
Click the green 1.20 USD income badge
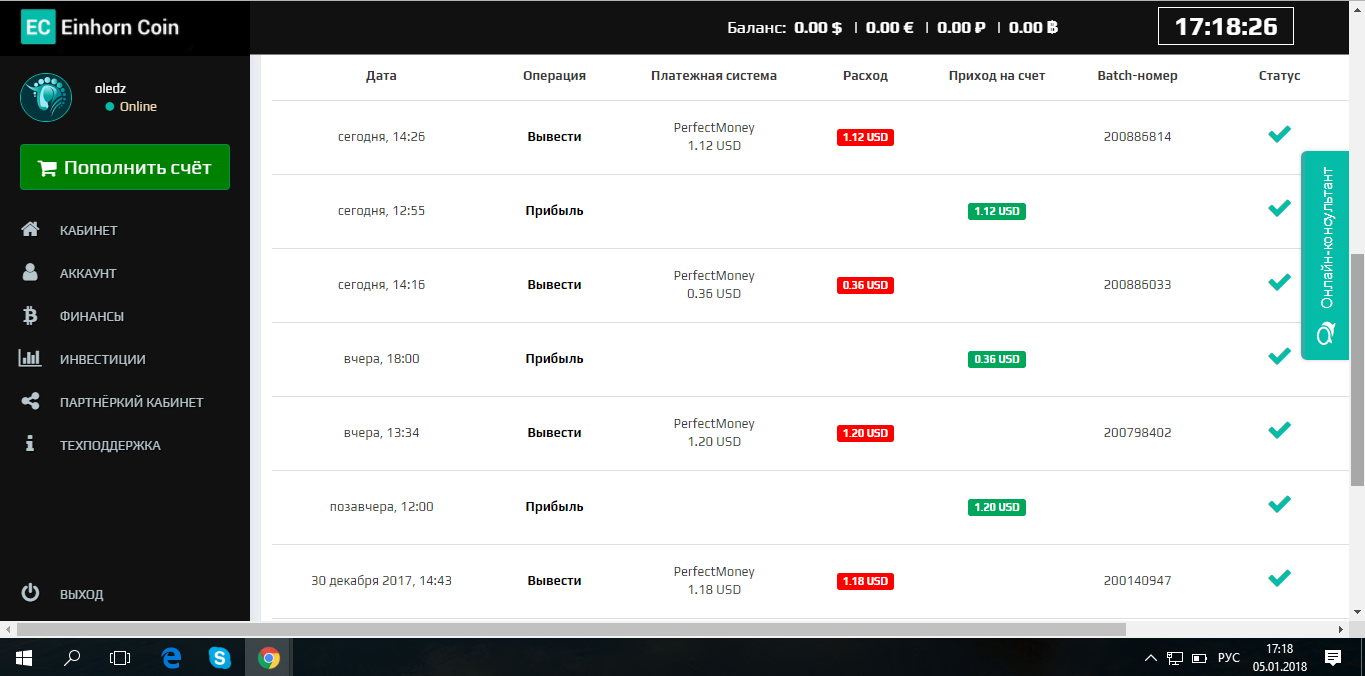tap(996, 507)
